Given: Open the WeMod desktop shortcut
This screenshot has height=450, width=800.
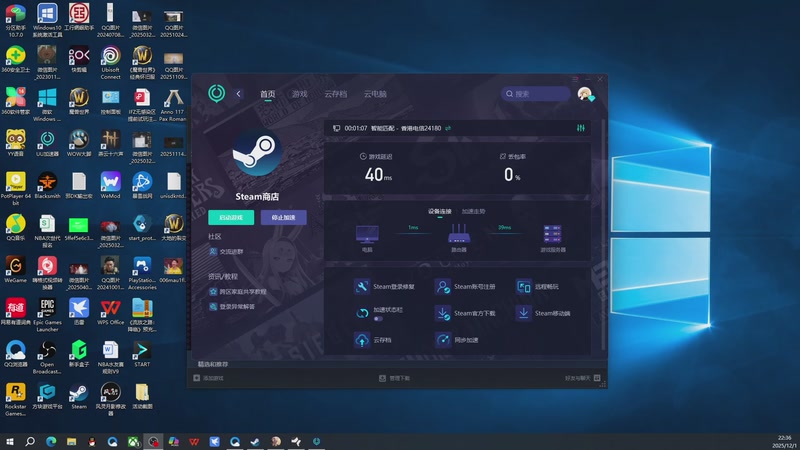Looking at the screenshot, I should click(110, 186).
